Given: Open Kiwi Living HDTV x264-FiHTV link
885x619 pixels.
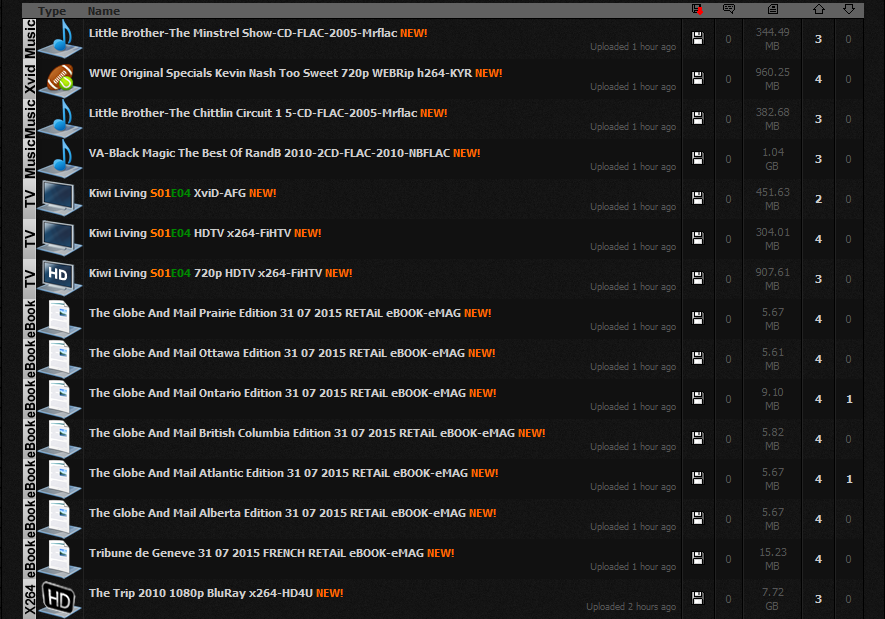Looking at the screenshot, I should coord(190,233).
